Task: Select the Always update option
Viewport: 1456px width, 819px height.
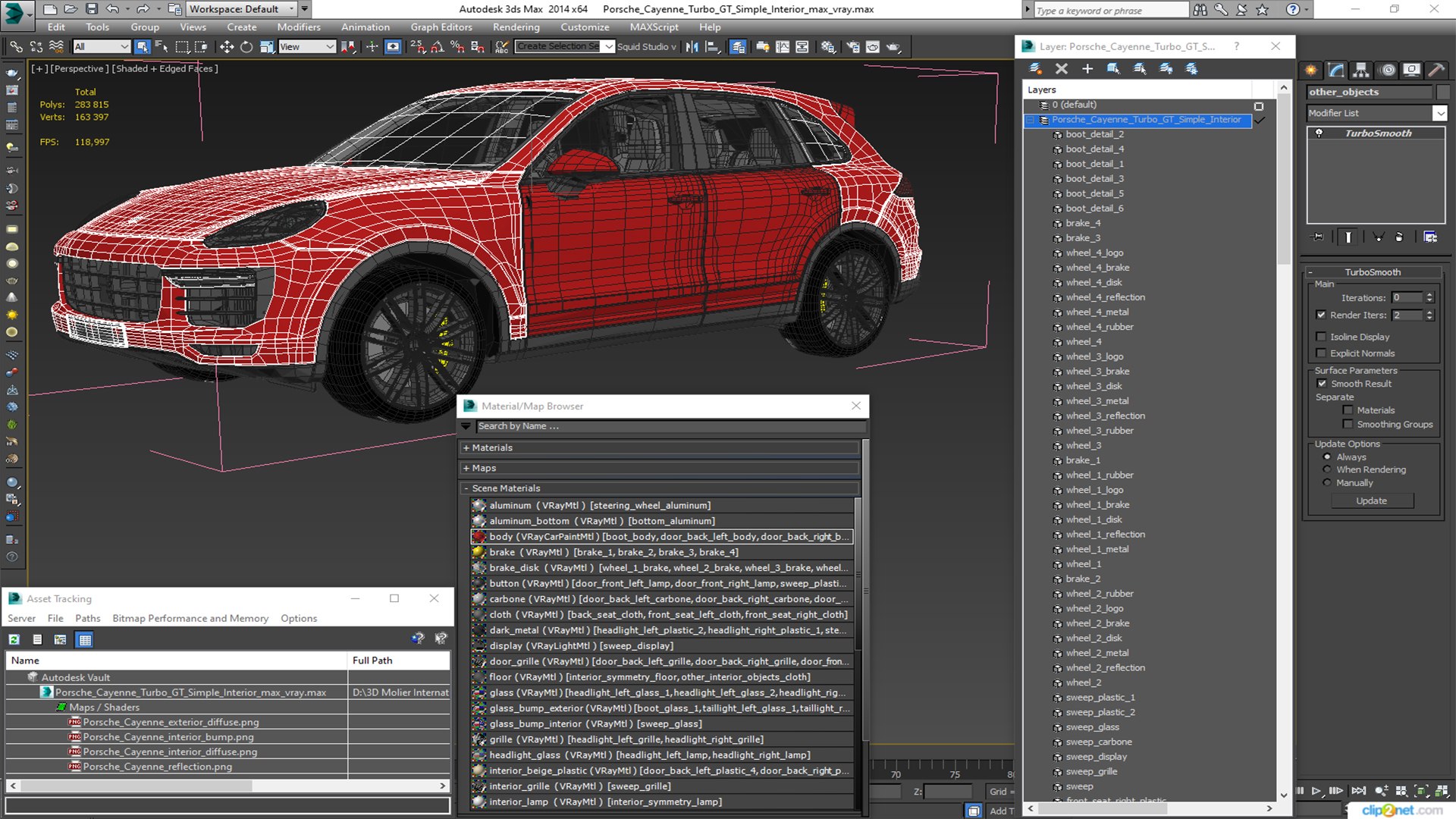Action: tap(1327, 457)
